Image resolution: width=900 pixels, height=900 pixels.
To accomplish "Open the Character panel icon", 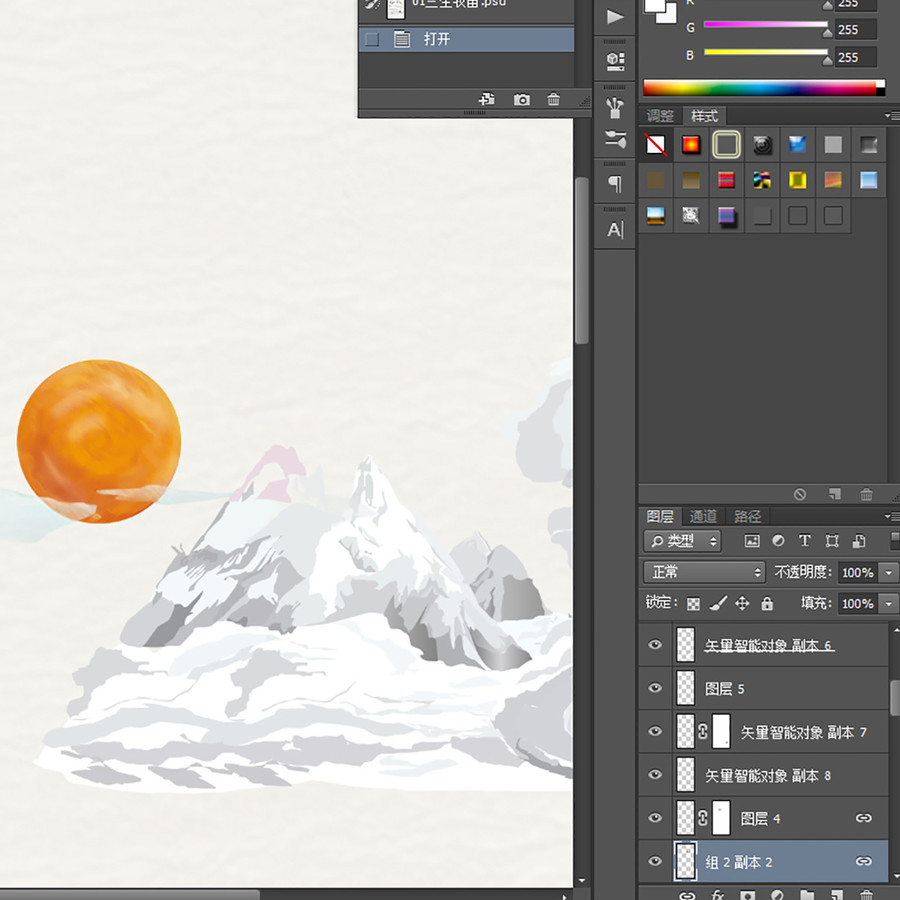I will pos(615,230).
